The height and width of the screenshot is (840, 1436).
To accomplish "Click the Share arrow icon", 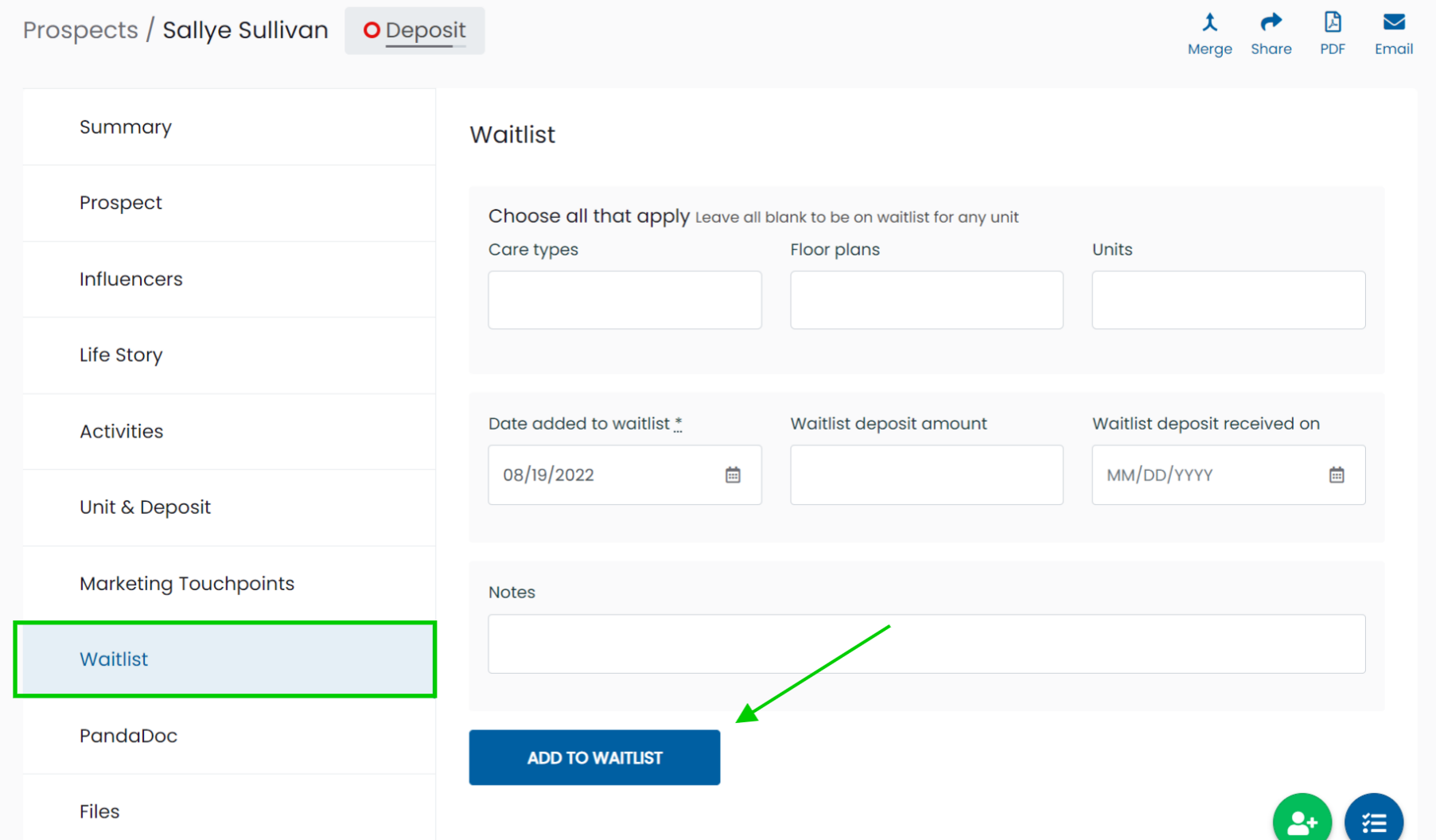I will pos(1271,22).
